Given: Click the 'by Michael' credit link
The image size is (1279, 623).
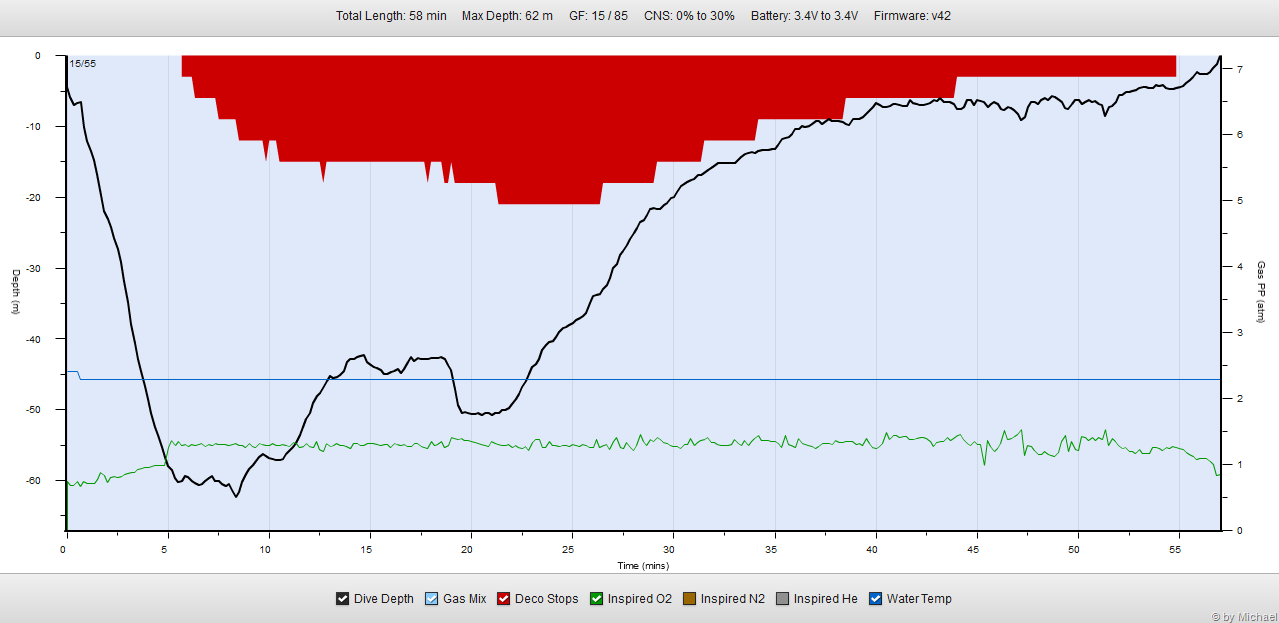Looking at the screenshot, I should tap(1244, 617).
